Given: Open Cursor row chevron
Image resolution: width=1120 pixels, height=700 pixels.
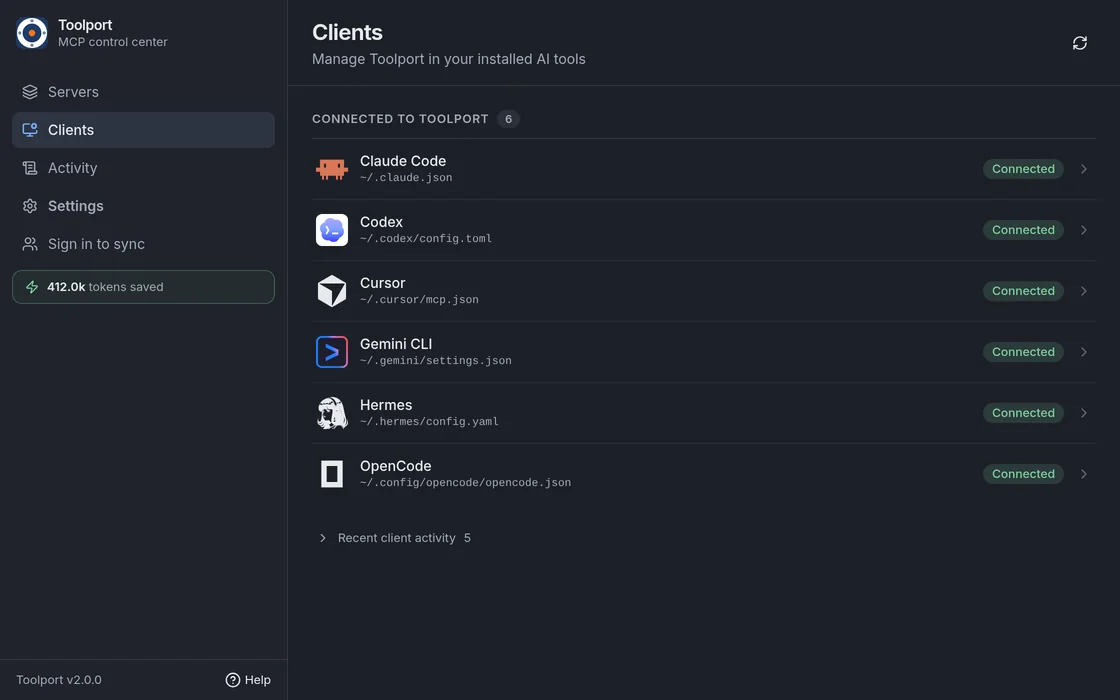Looking at the screenshot, I should click(1084, 291).
